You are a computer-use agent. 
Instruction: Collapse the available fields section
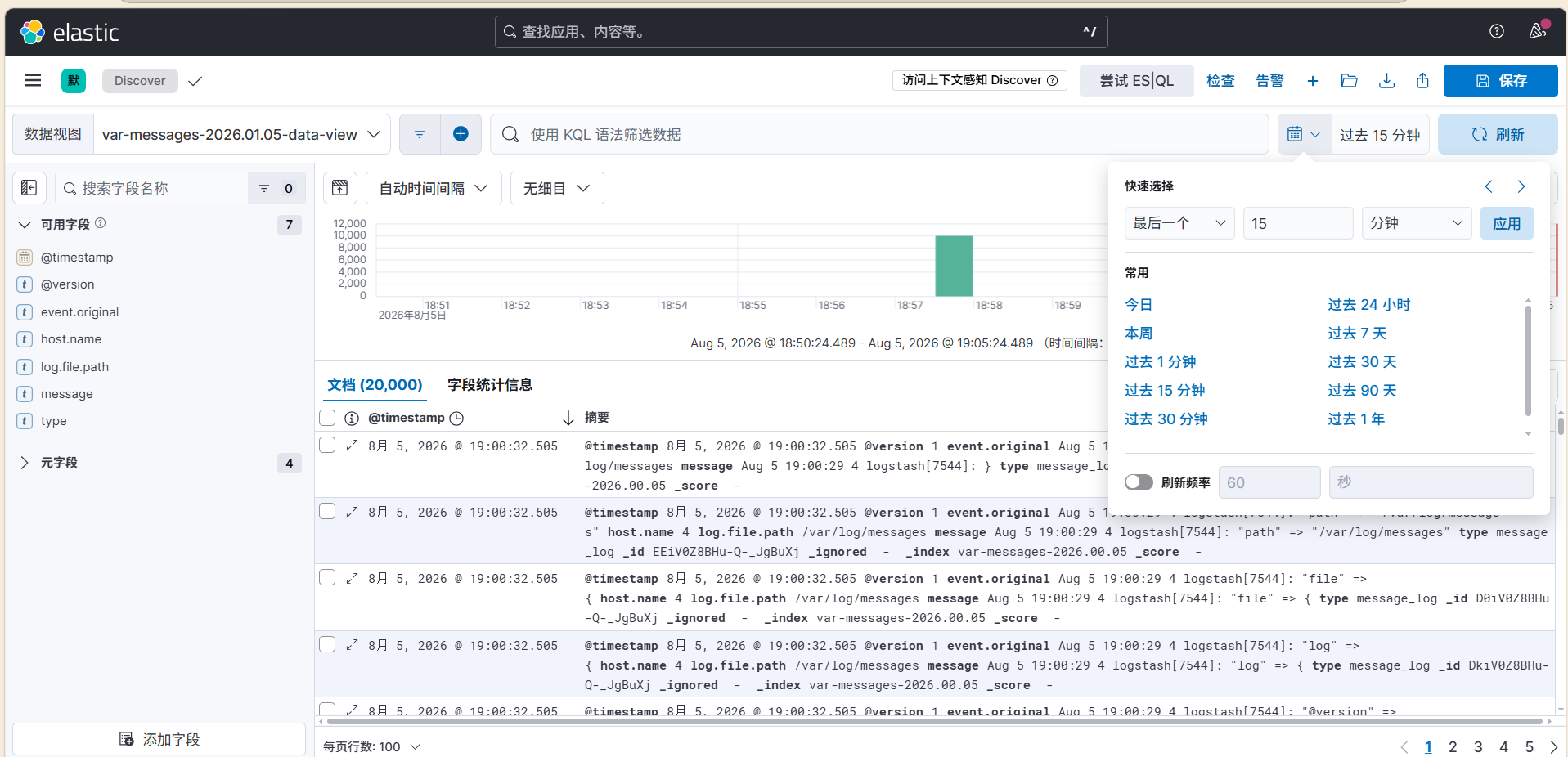pyautogui.click(x=25, y=224)
